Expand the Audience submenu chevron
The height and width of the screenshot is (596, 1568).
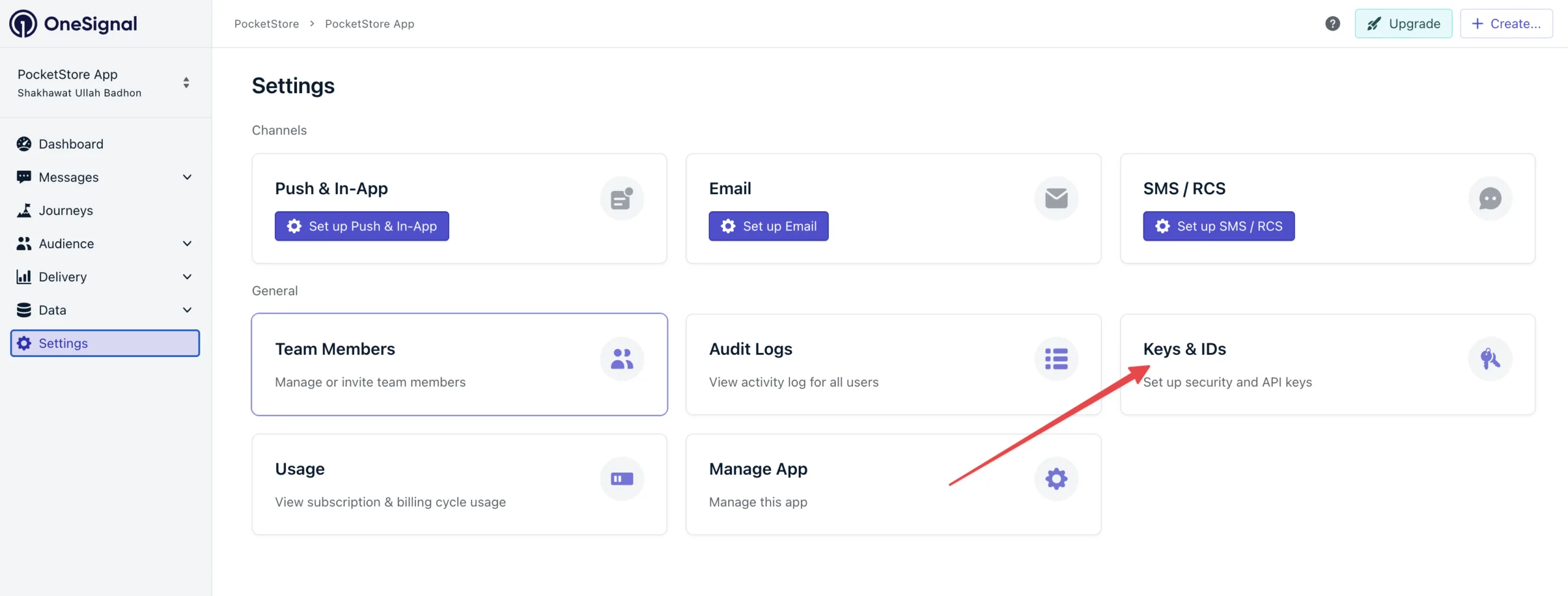click(187, 244)
